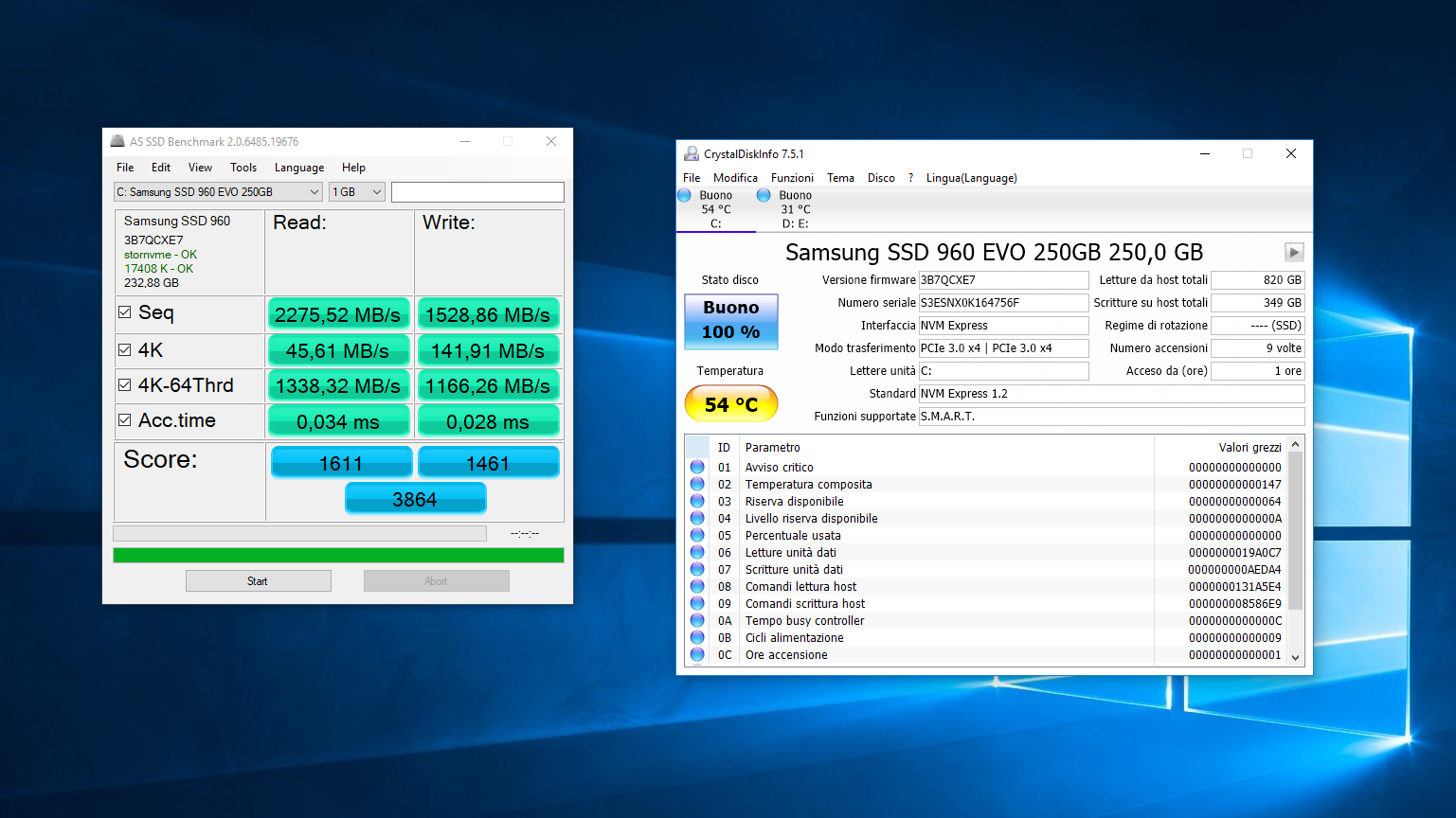Click status circle of Comandi scrittura host row

point(697,603)
